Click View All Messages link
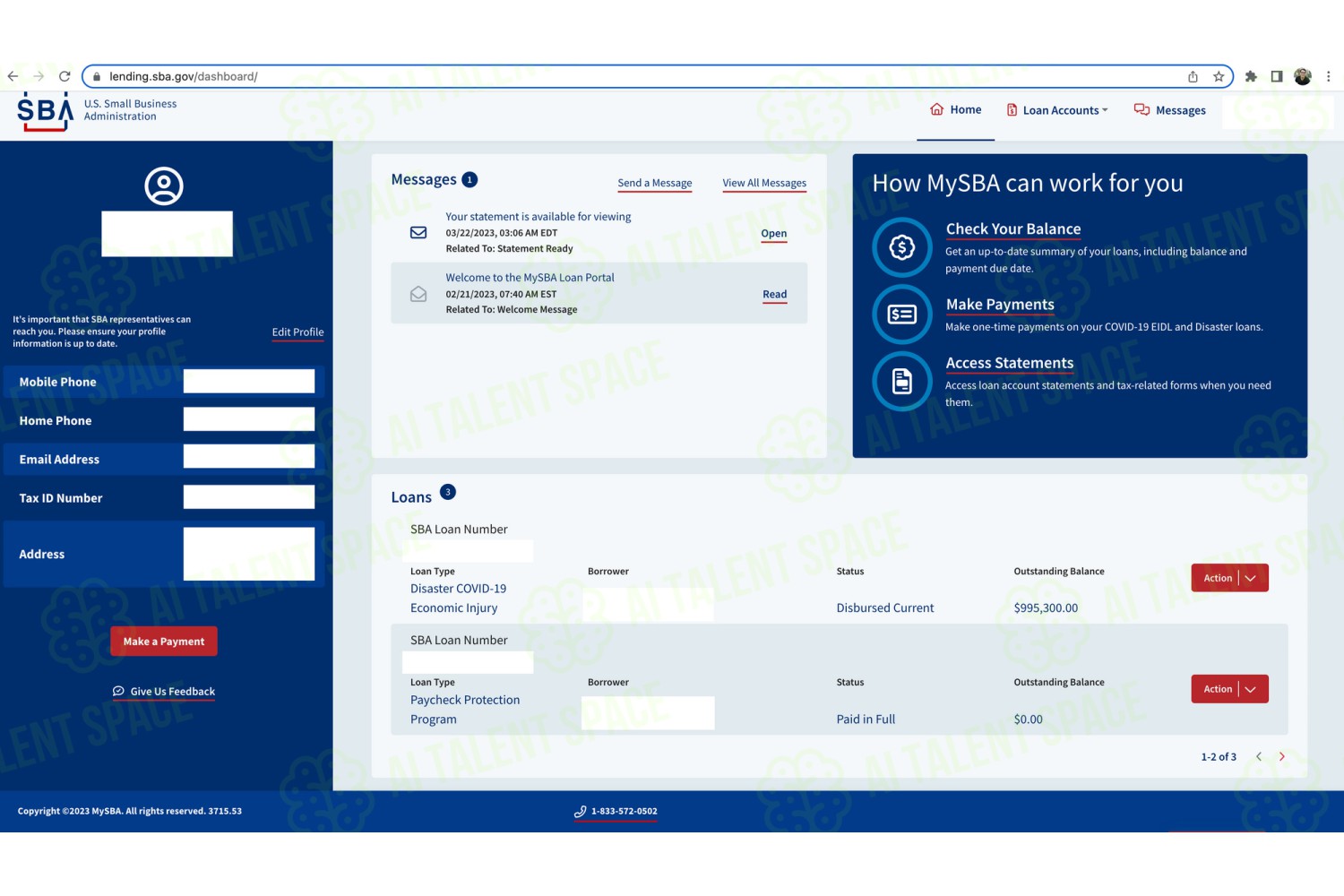The width and height of the screenshot is (1344, 896). [x=764, y=183]
